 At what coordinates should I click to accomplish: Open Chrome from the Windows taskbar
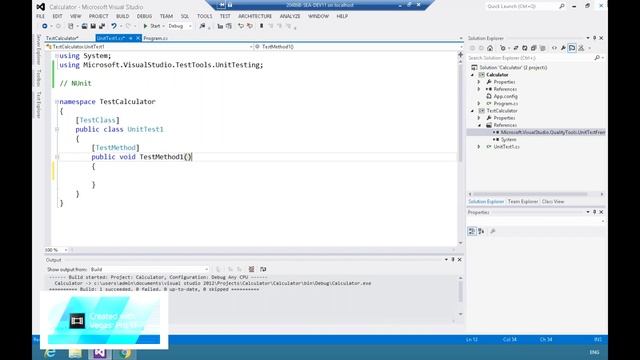click(x=124, y=353)
